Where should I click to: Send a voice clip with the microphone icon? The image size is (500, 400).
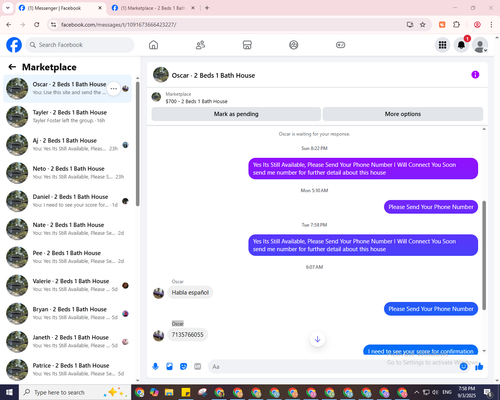pos(155,367)
